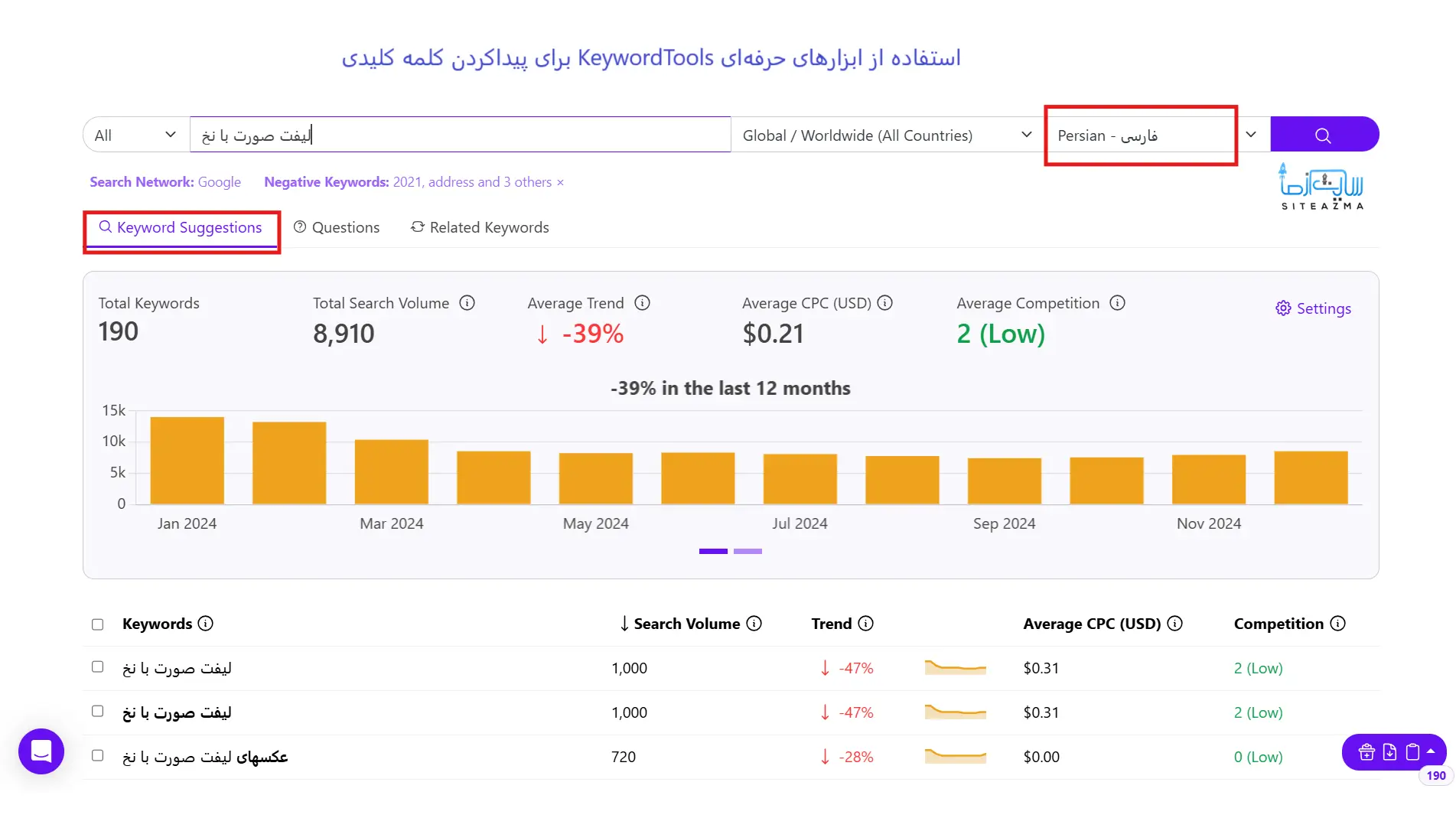Collapse the floating bar with the up arrow
The image size is (1456, 818).
(1431, 751)
